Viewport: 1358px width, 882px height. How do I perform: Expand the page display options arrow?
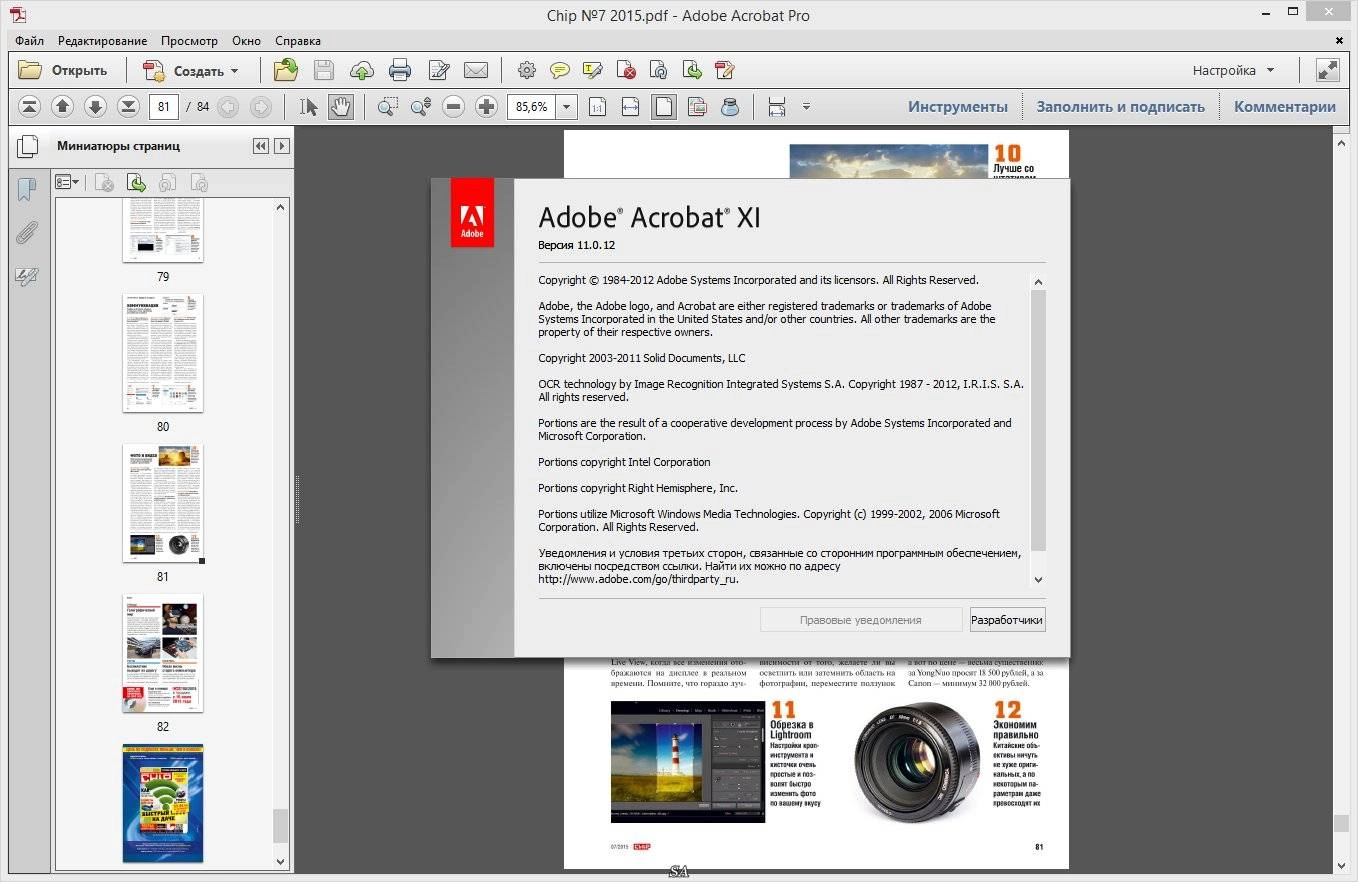(806, 107)
